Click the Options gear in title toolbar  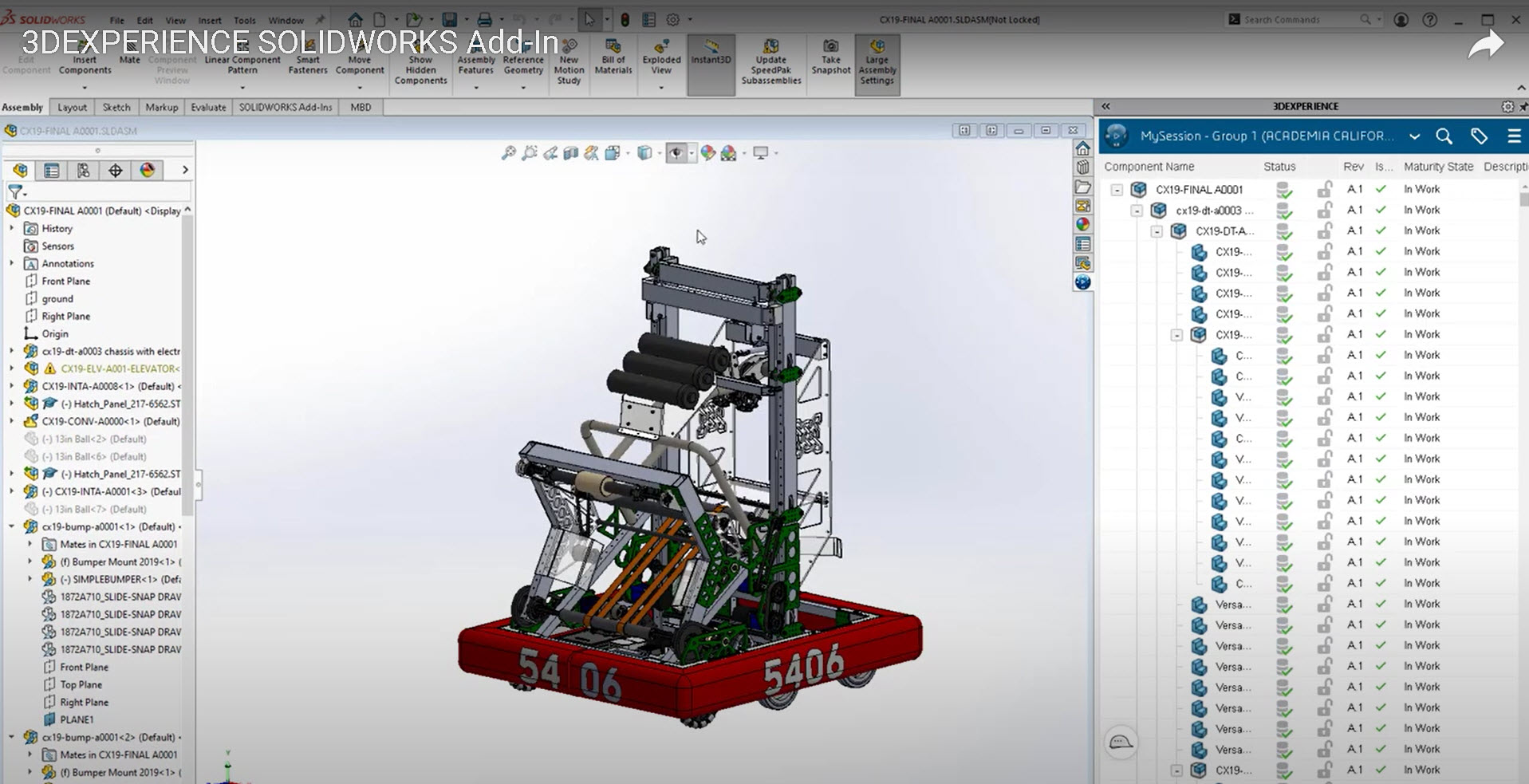click(x=673, y=19)
